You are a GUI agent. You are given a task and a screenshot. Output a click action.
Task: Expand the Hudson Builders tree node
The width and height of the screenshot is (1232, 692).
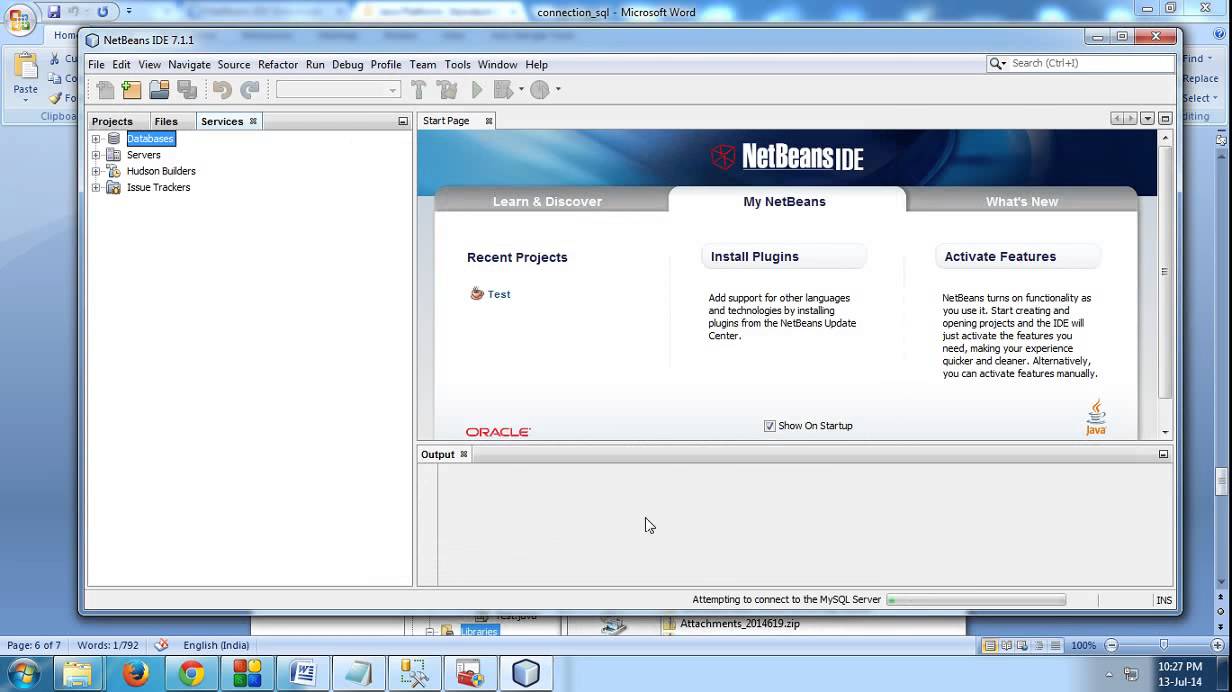coord(96,171)
